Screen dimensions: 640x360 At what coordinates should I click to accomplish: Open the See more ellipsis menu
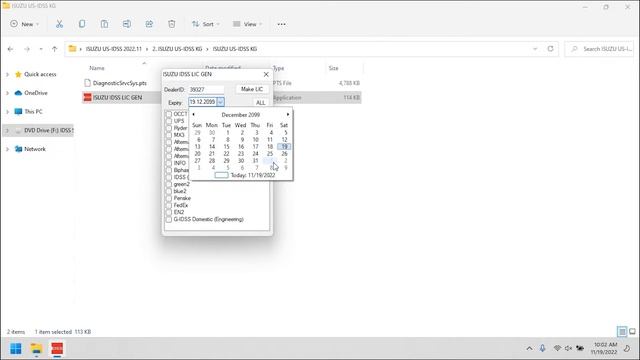click(x=282, y=24)
